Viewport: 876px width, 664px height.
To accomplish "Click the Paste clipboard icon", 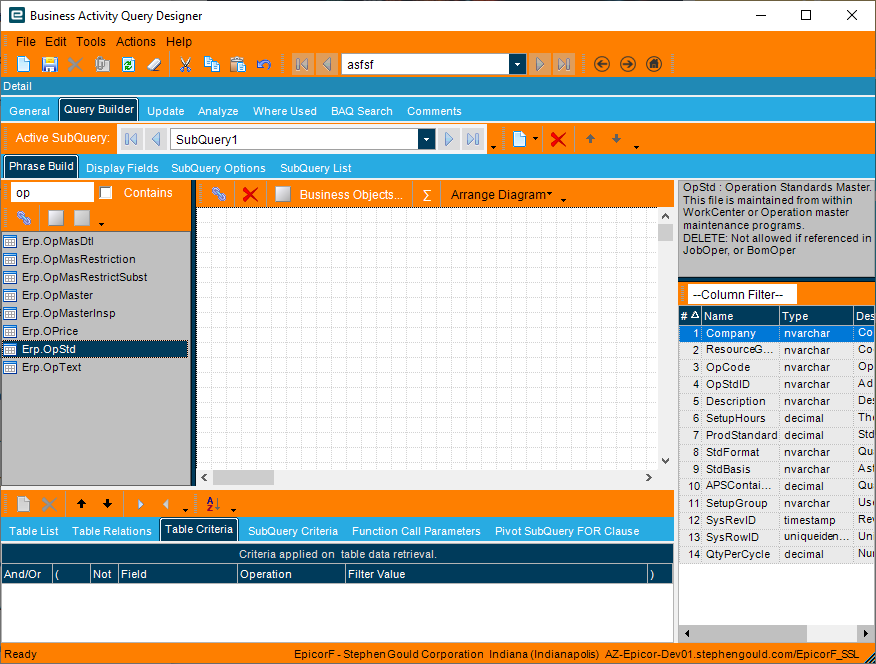I will pyautogui.click(x=238, y=64).
